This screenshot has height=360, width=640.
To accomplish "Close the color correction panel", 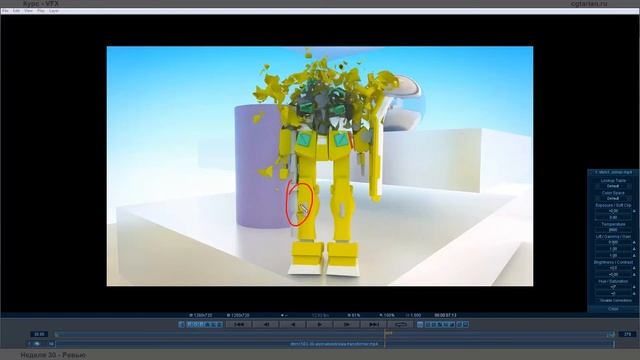I will [x=613, y=309].
